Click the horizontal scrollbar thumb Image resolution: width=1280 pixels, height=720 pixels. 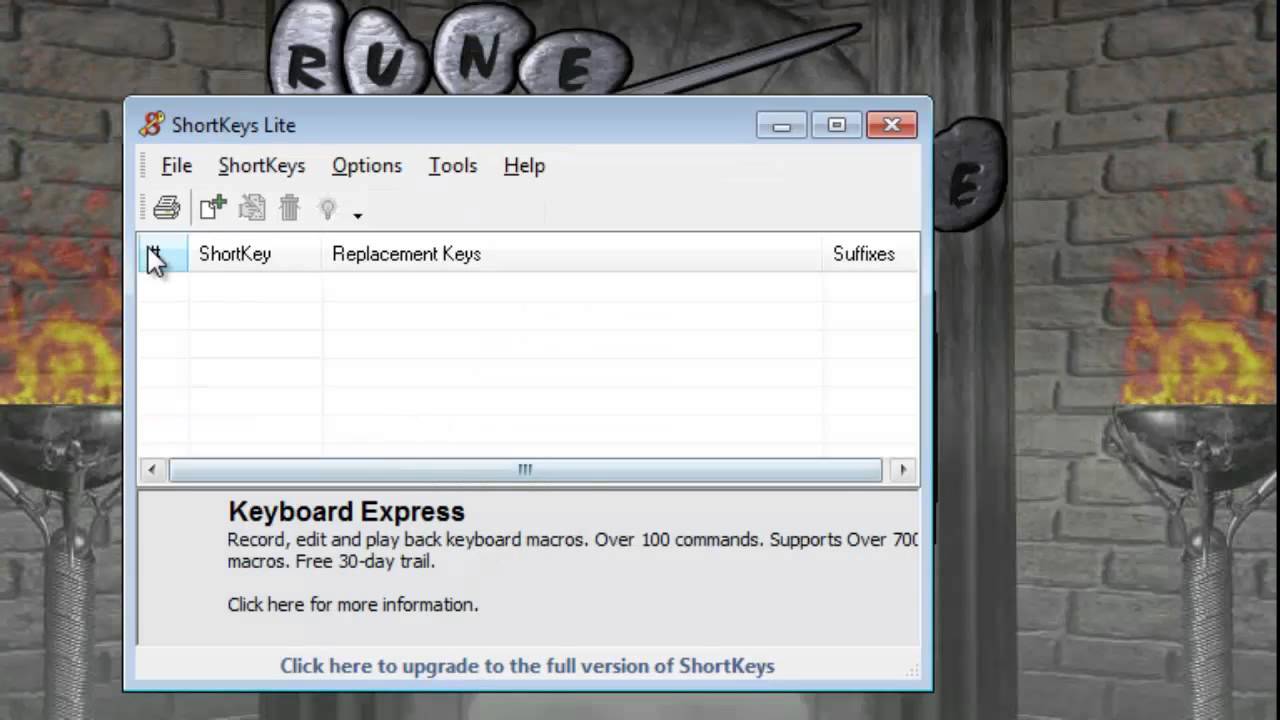click(x=525, y=469)
